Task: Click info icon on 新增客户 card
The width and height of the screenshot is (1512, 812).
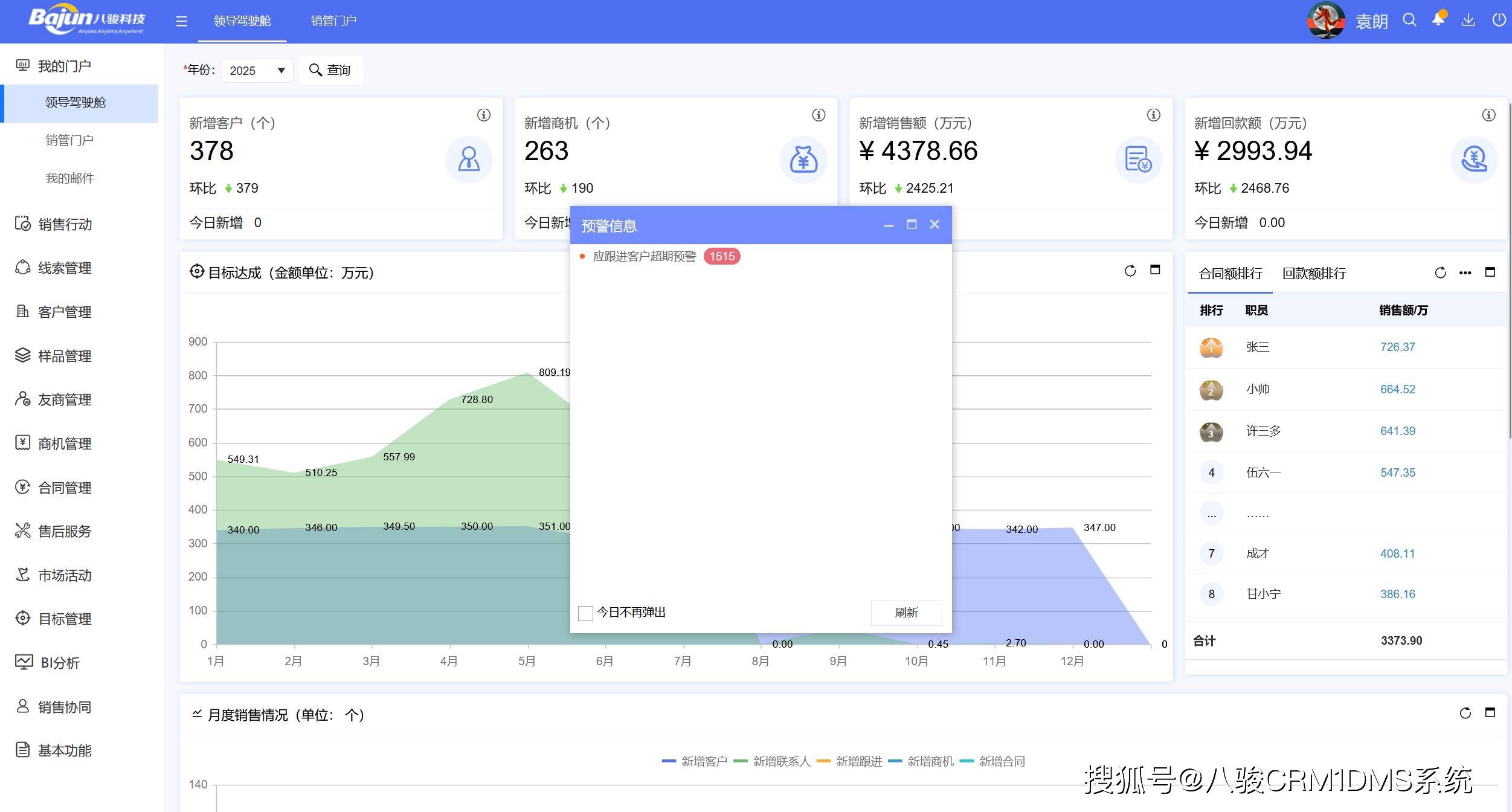Action: click(484, 115)
